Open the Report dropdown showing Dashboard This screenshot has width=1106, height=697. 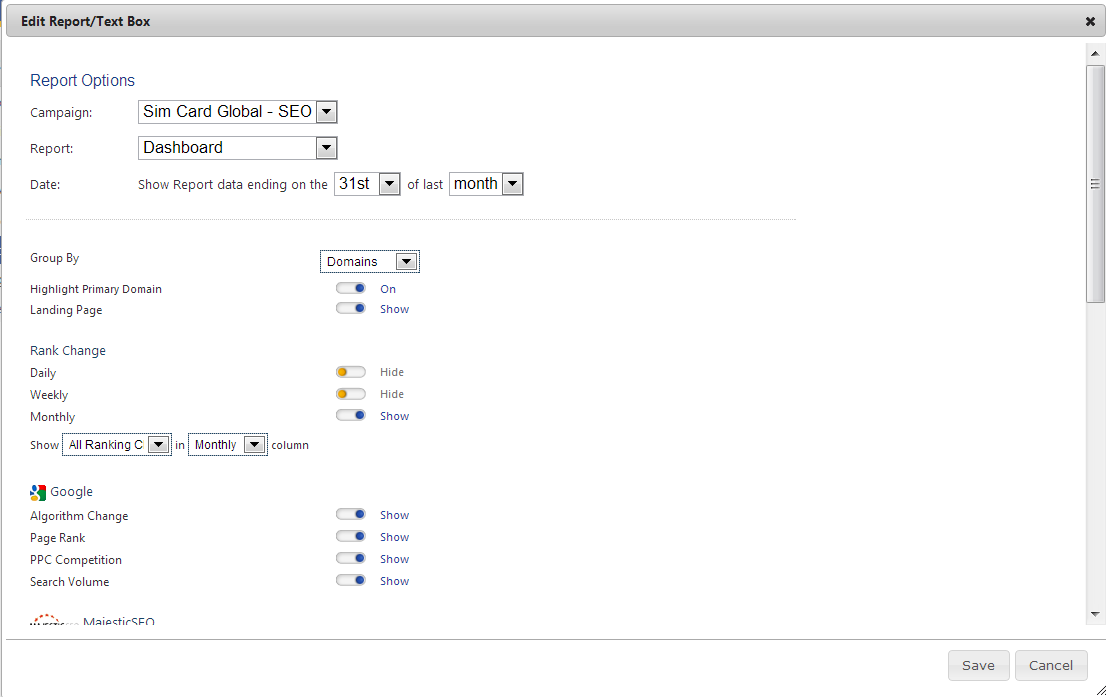click(238, 148)
